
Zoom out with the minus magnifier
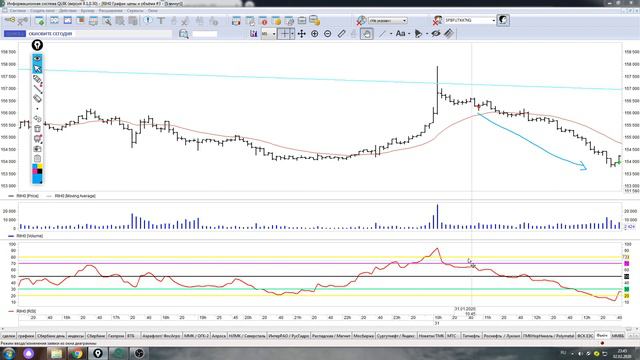point(328,33)
